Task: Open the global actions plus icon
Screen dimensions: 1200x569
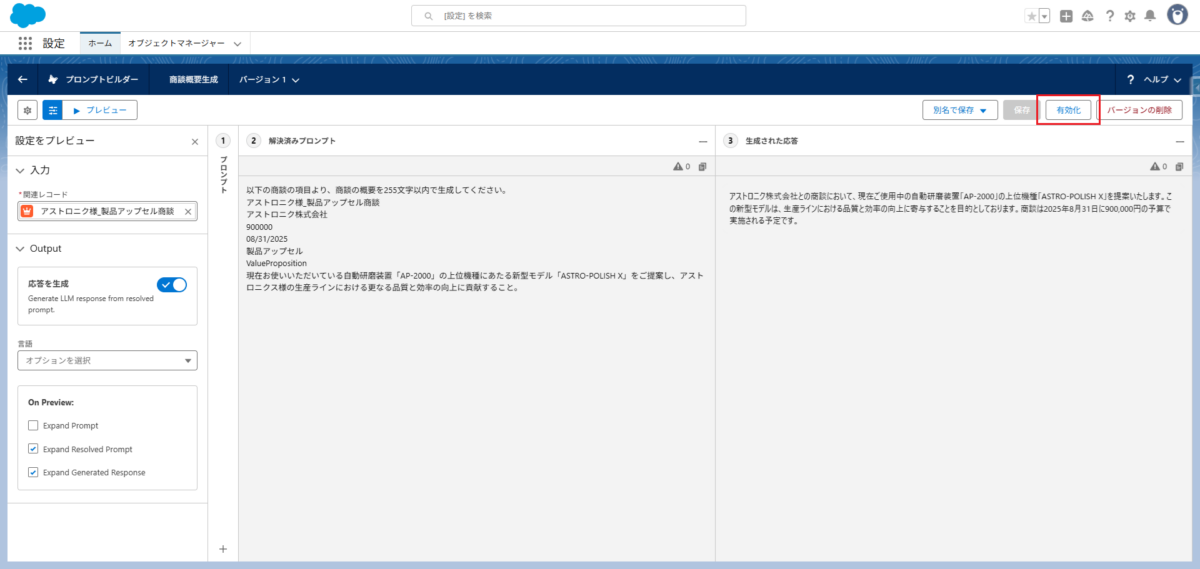Action: click(x=1066, y=16)
